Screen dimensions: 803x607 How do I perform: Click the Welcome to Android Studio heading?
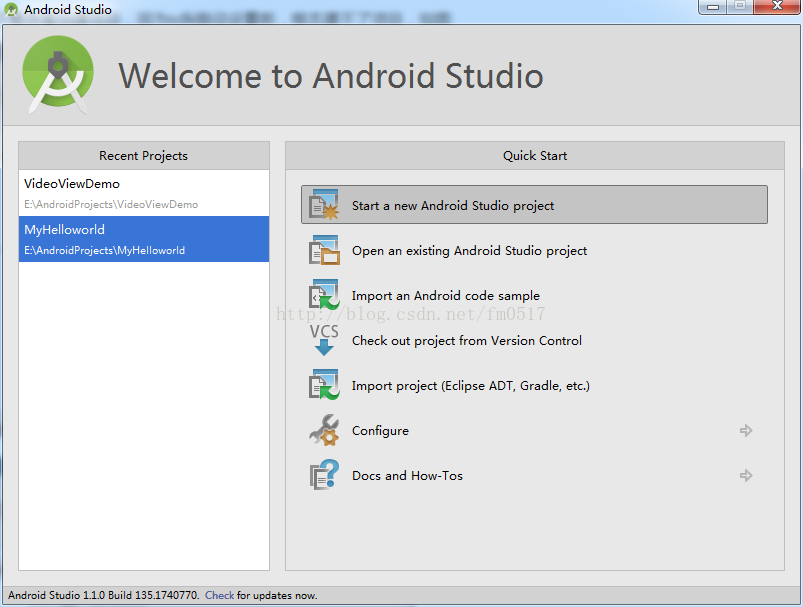pyautogui.click(x=331, y=76)
